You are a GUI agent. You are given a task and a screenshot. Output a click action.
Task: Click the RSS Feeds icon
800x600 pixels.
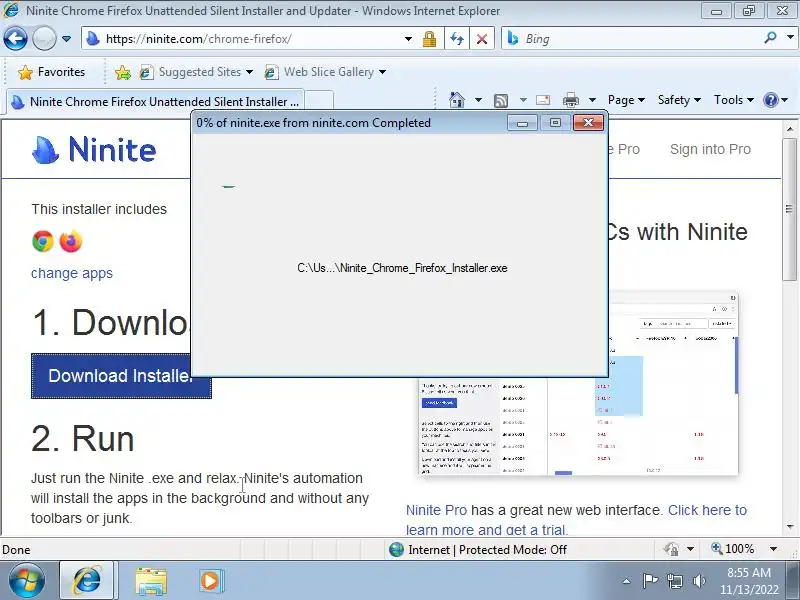[x=501, y=101]
